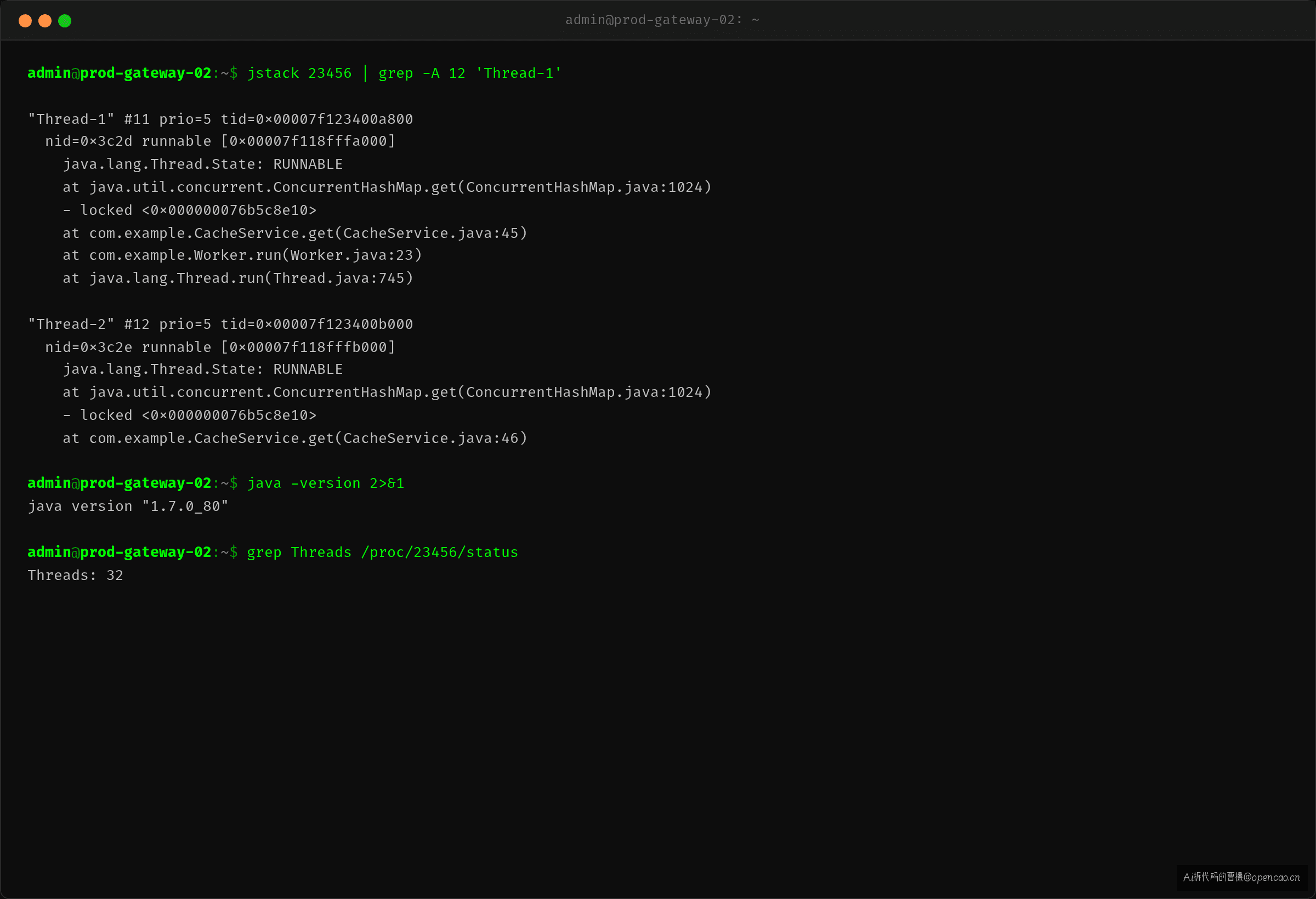This screenshot has height=899, width=1316.
Task: Click Thread-1's java.lang.Thread.State: RUNNABLE line
Action: coord(203,165)
